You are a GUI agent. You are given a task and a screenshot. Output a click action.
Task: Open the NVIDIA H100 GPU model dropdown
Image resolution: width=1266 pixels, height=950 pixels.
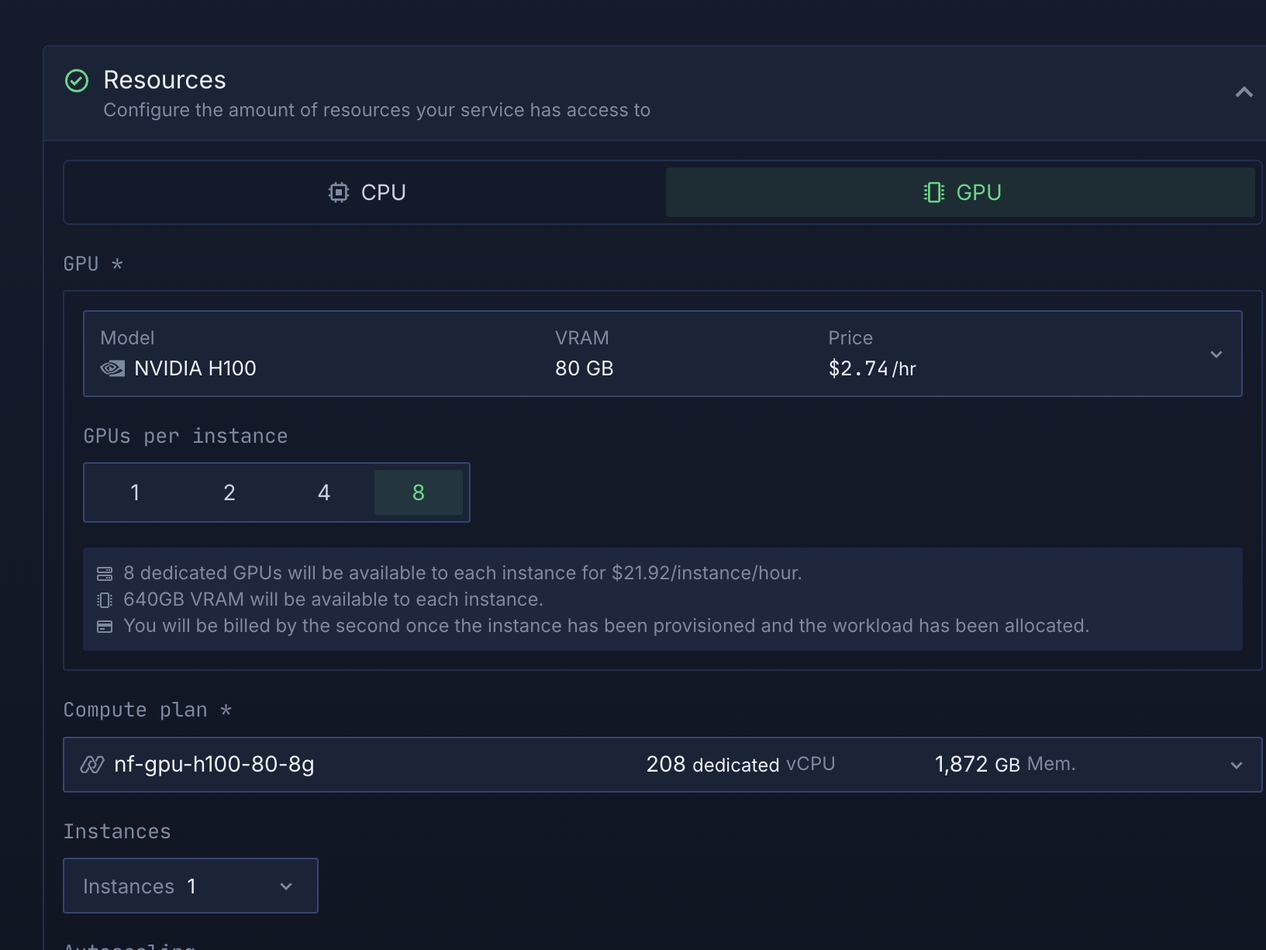point(663,354)
